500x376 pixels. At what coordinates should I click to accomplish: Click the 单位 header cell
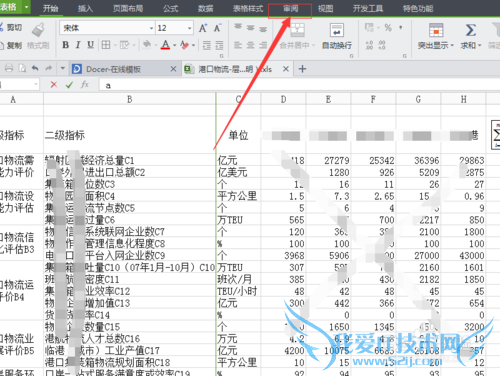coord(238,135)
